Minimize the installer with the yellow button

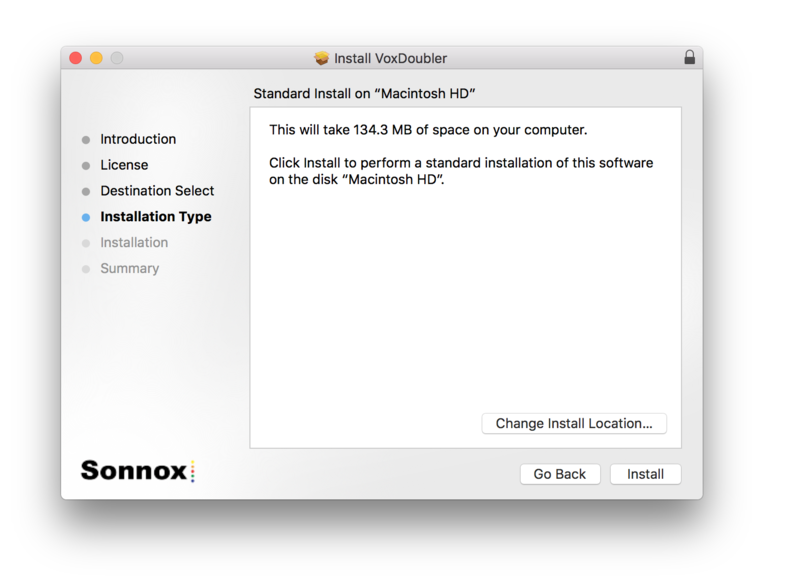(96, 58)
